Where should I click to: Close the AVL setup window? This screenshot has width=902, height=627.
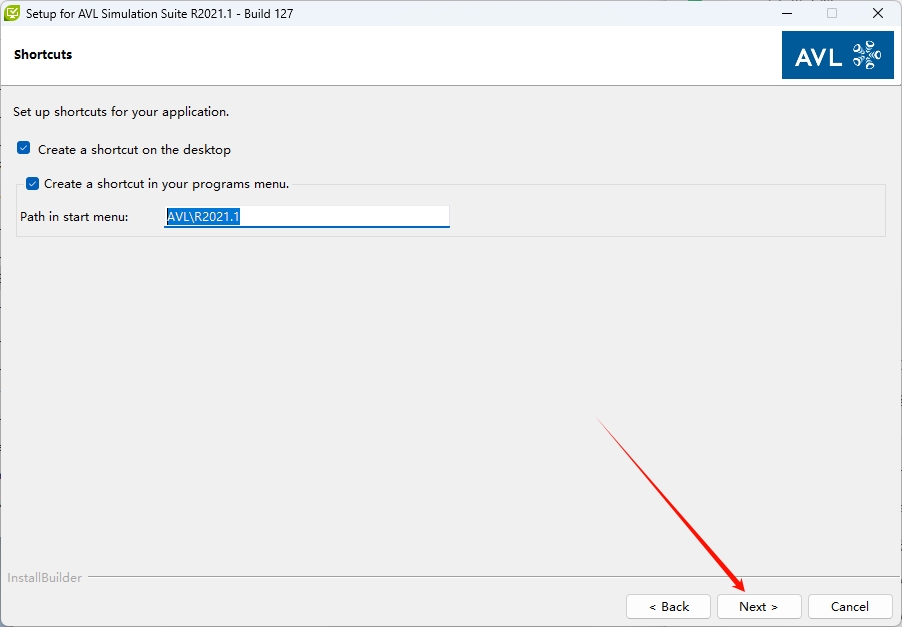coord(877,14)
